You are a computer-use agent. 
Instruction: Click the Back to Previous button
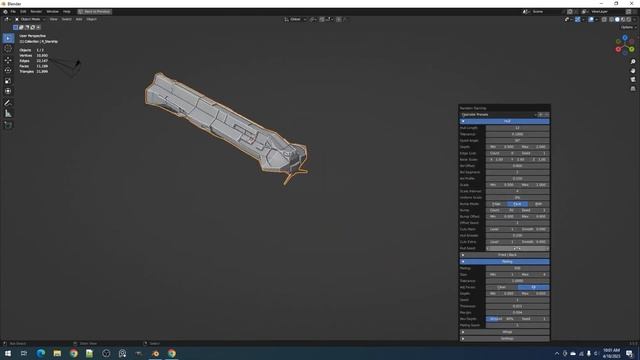click(95, 12)
